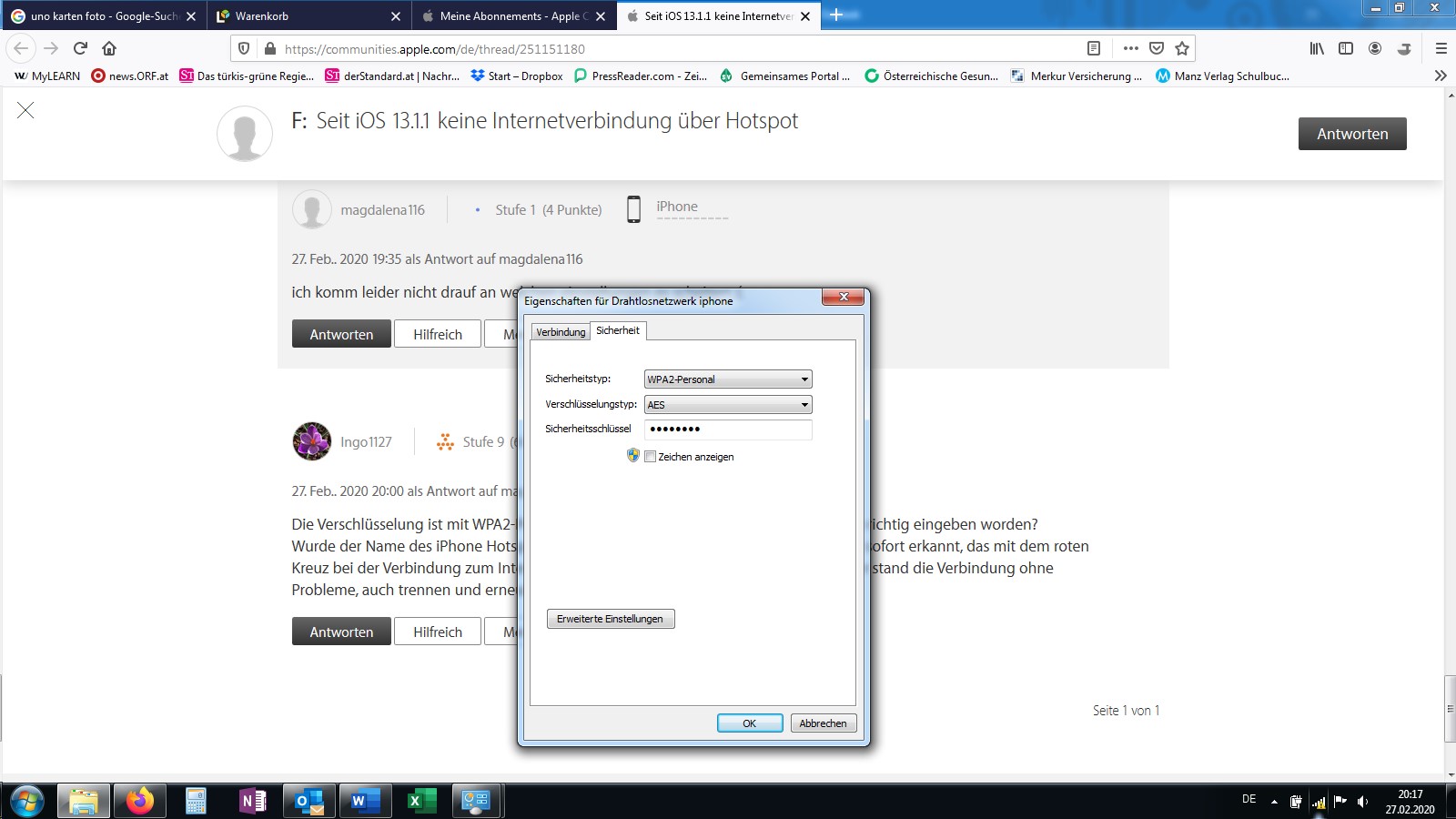Show tracking protection shield info
Image resolution: width=1456 pixels, height=819 pixels.
(x=244, y=48)
